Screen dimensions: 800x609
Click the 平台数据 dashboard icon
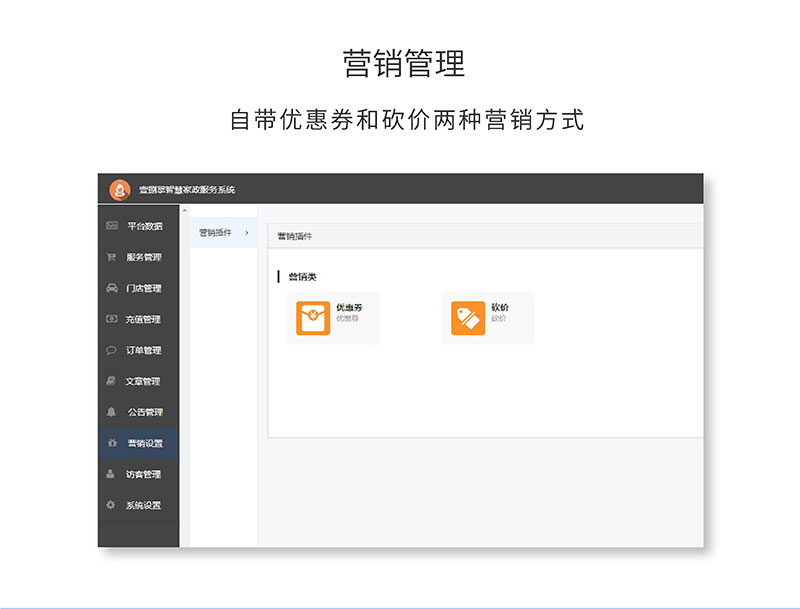tap(112, 225)
